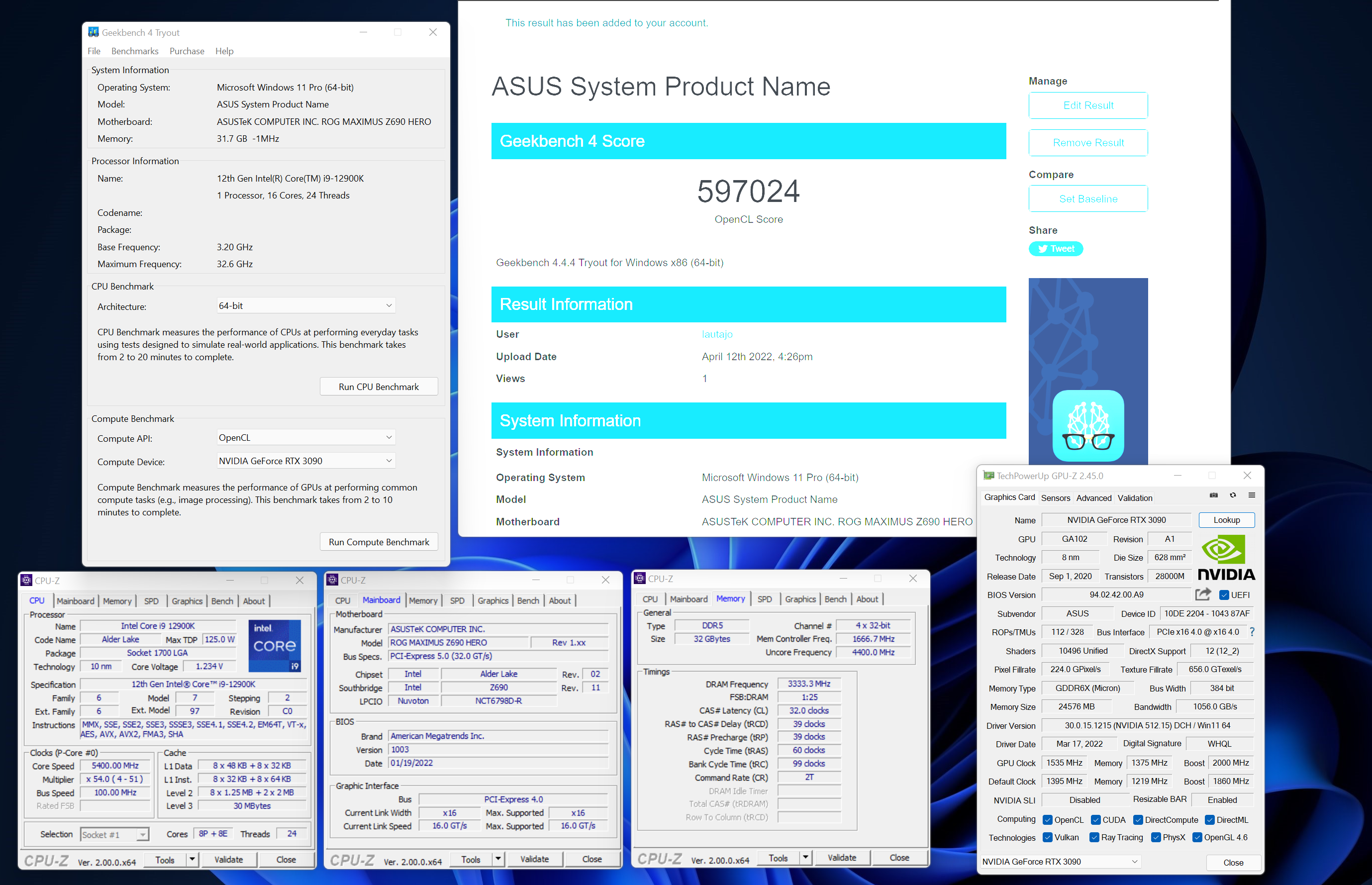Click Run Compute Benchmark button
Screen dimensions: 1372x885
click(x=379, y=542)
